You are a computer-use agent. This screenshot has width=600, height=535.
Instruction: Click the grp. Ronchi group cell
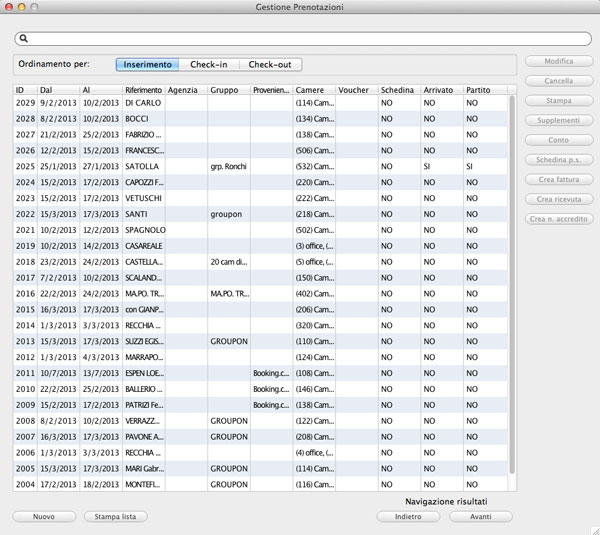pyautogui.click(x=229, y=166)
